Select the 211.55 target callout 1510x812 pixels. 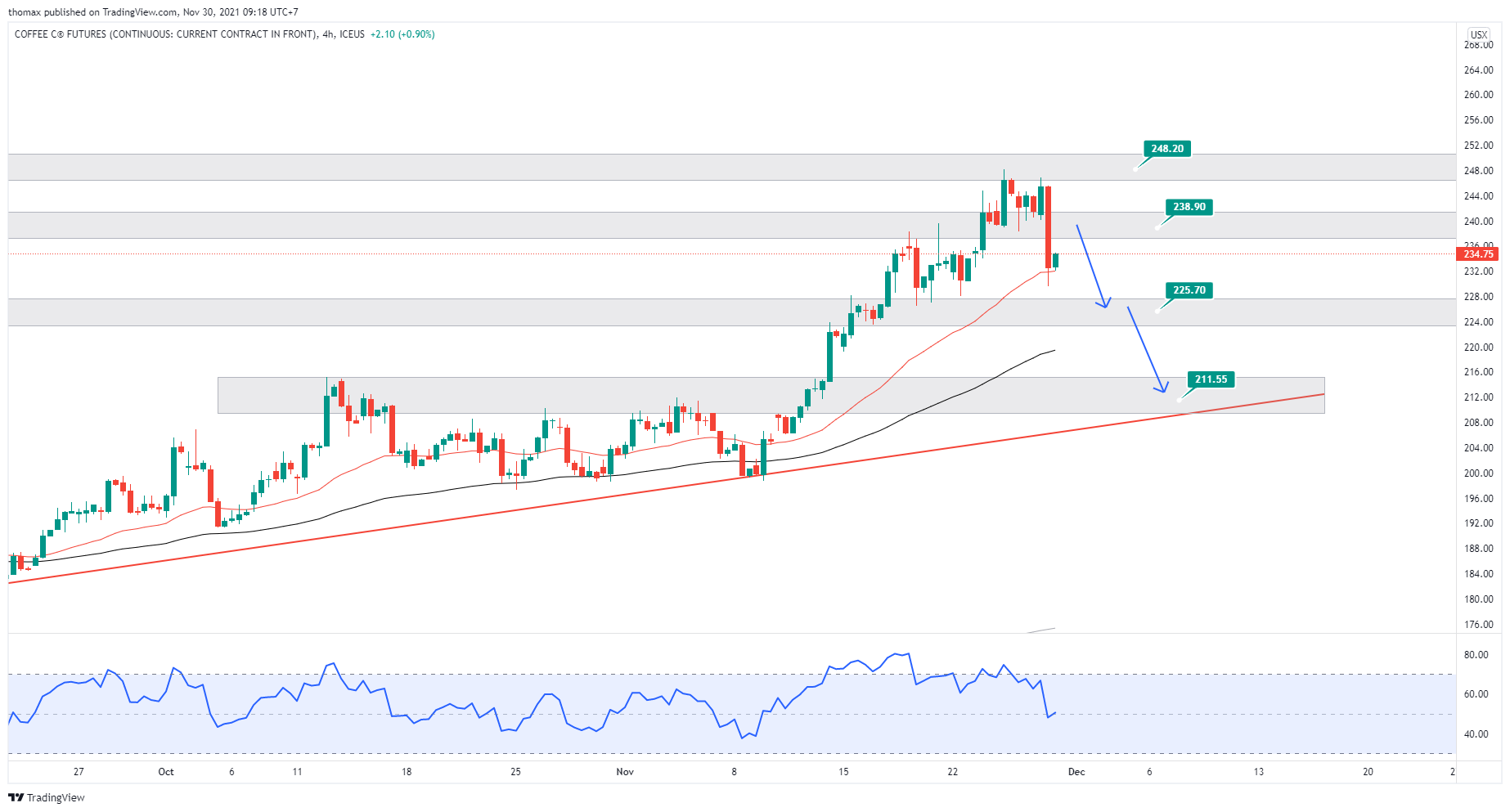[1211, 379]
